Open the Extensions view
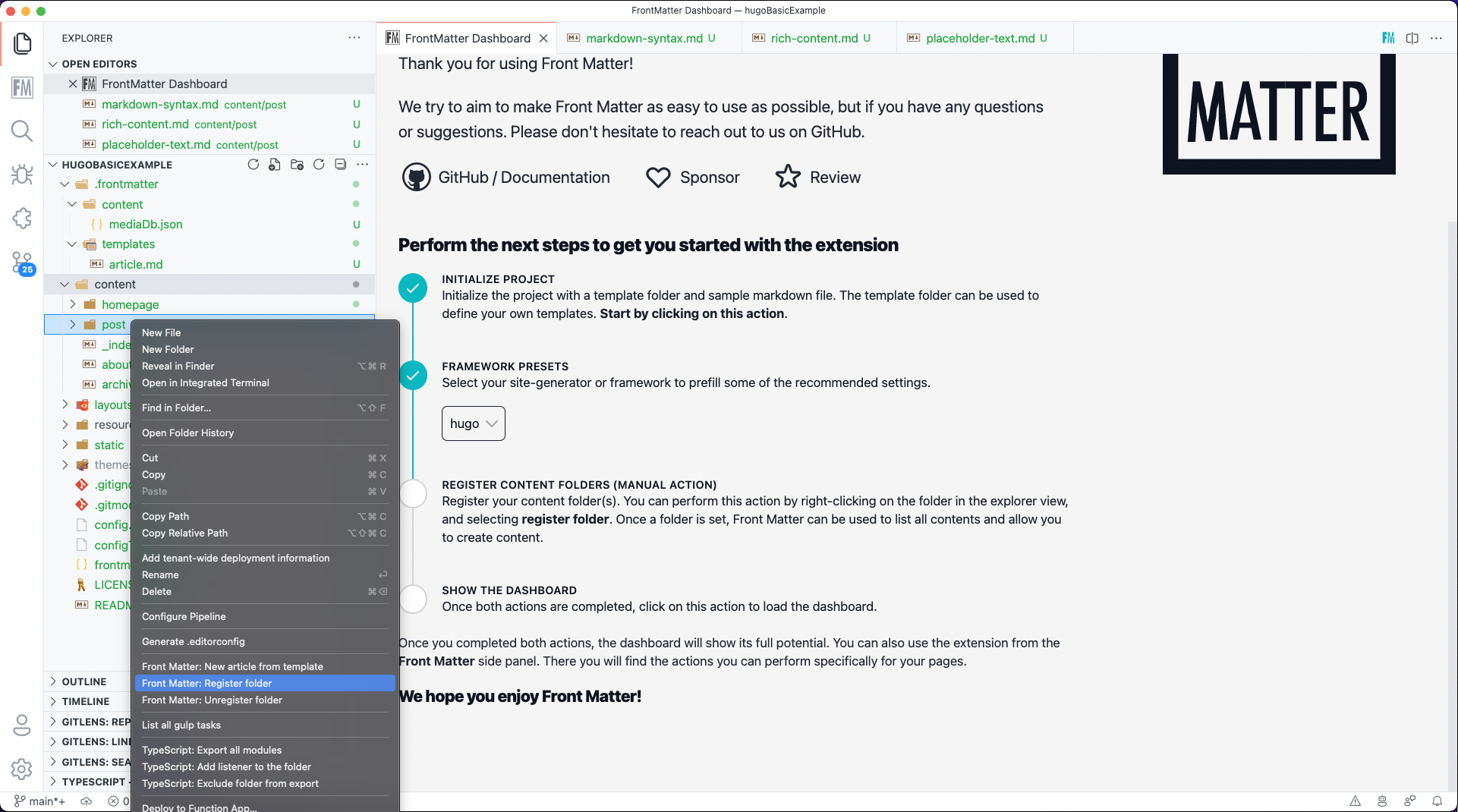This screenshot has height=812, width=1458. point(22,219)
